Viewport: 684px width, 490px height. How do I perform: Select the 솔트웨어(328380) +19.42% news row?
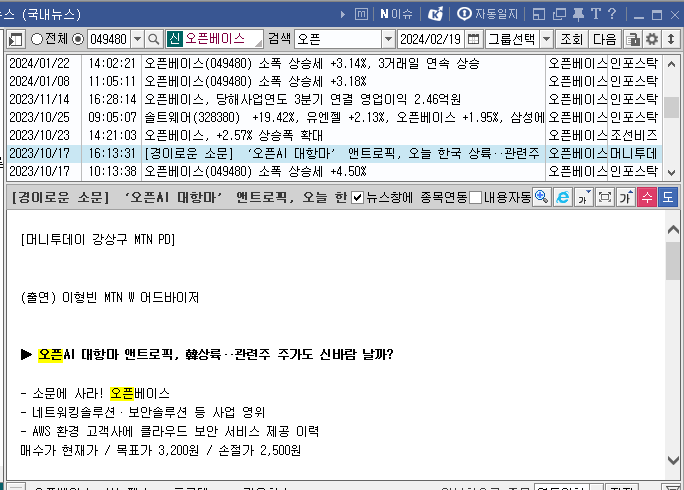click(335, 117)
